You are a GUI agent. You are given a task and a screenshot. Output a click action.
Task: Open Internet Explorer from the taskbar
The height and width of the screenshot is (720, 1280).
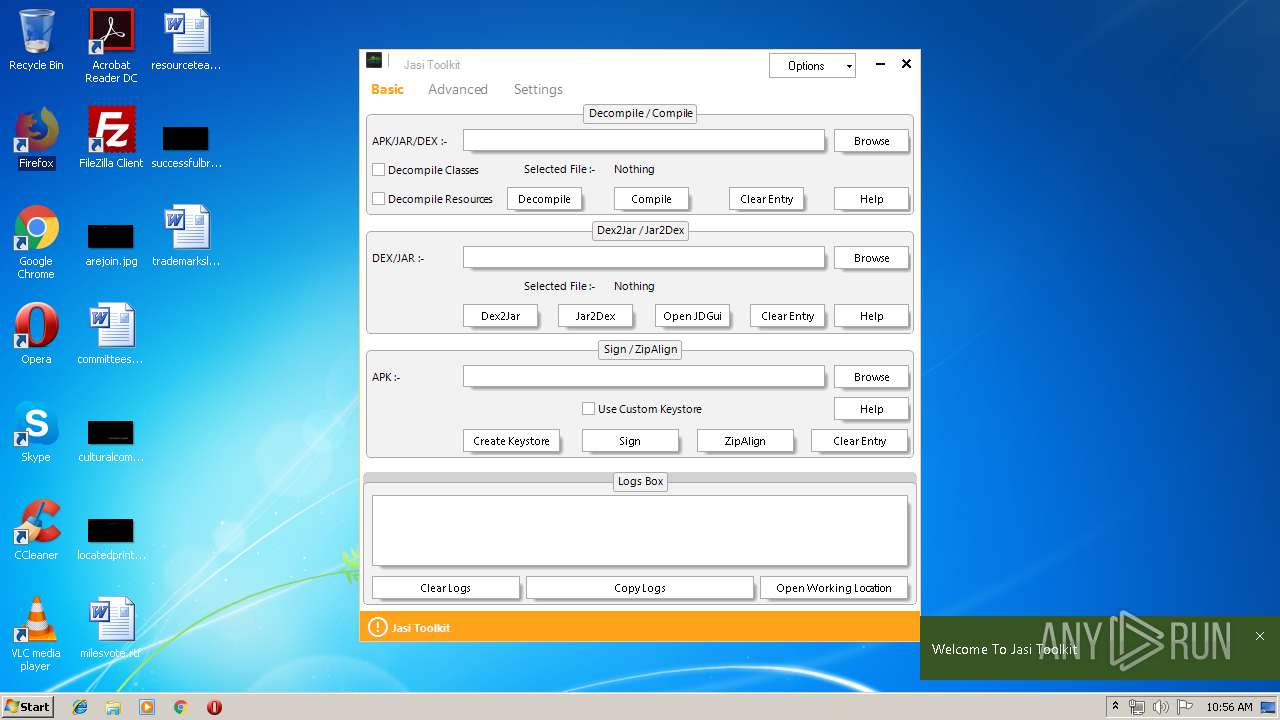click(x=80, y=707)
